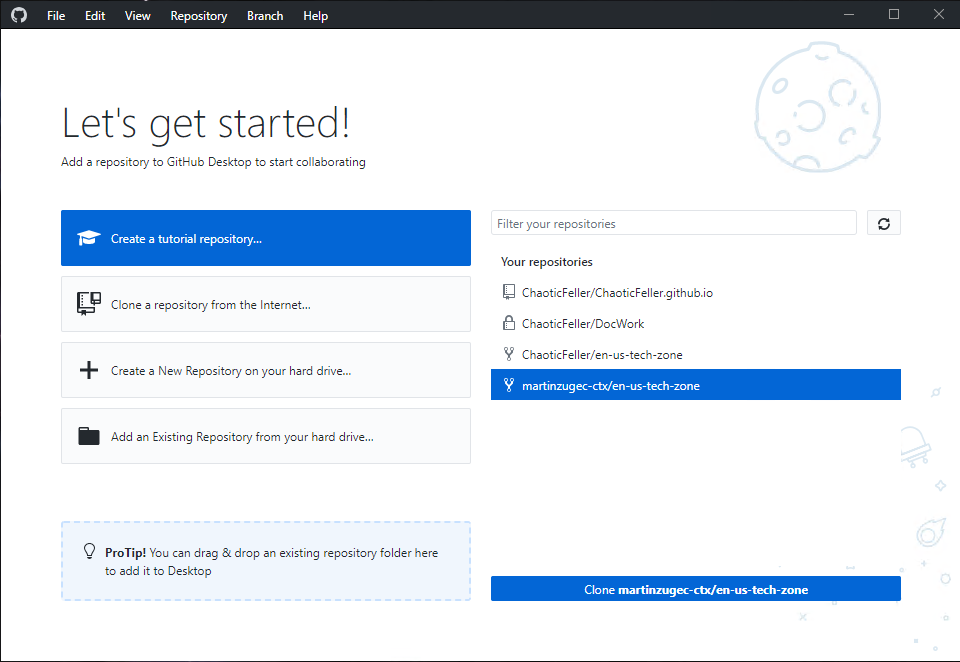Choose Clone a repository from the Internet
This screenshot has width=960, height=662.
[265, 303]
